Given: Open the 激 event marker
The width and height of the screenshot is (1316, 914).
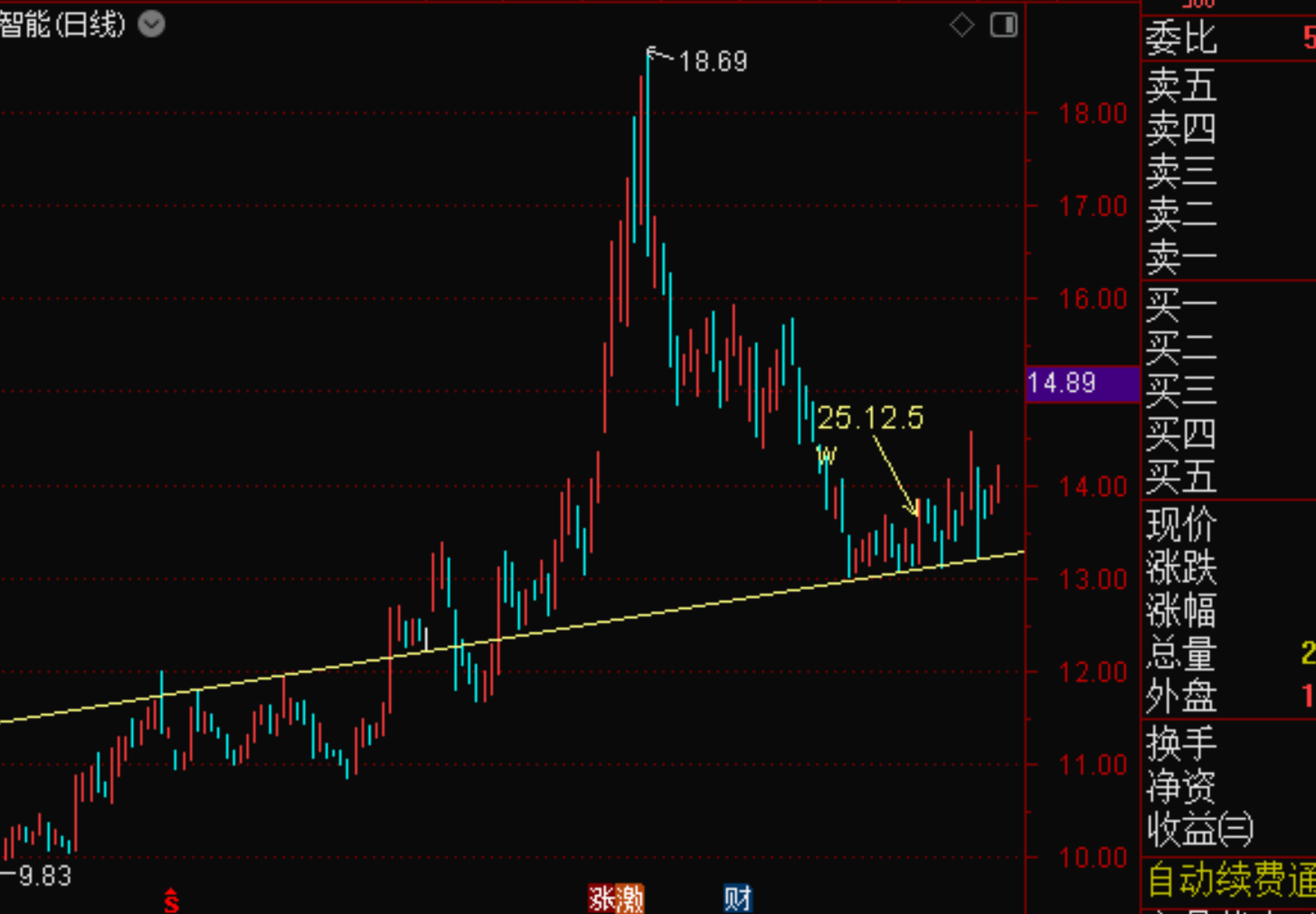Looking at the screenshot, I should click(630, 899).
